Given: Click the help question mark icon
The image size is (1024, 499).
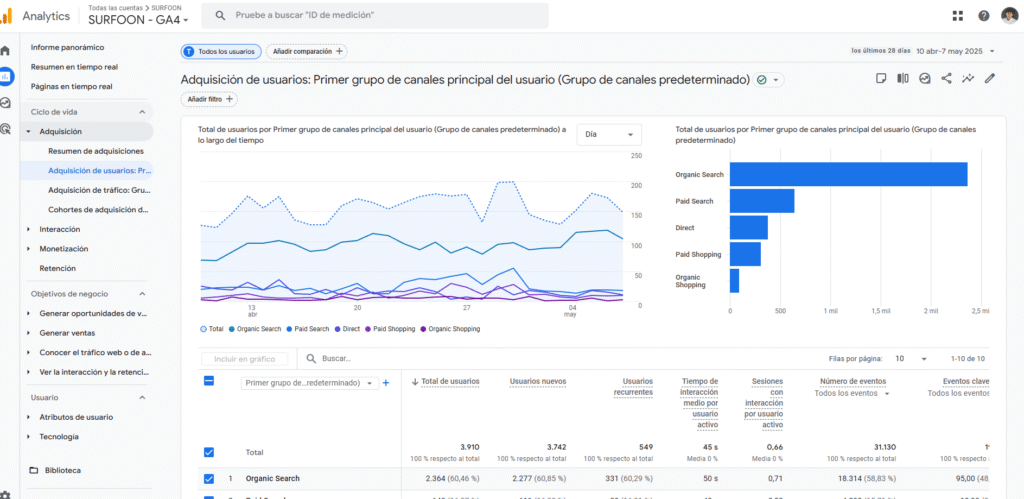Looking at the screenshot, I should (x=984, y=16).
